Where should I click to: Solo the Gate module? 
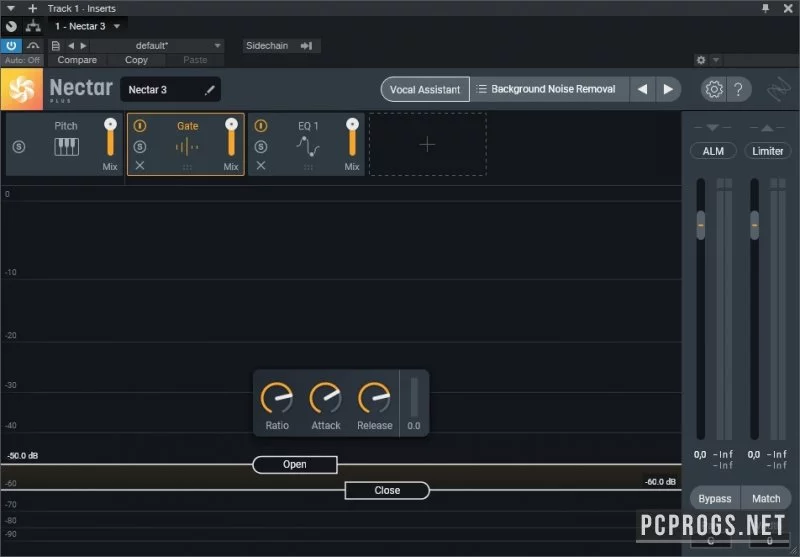140,147
